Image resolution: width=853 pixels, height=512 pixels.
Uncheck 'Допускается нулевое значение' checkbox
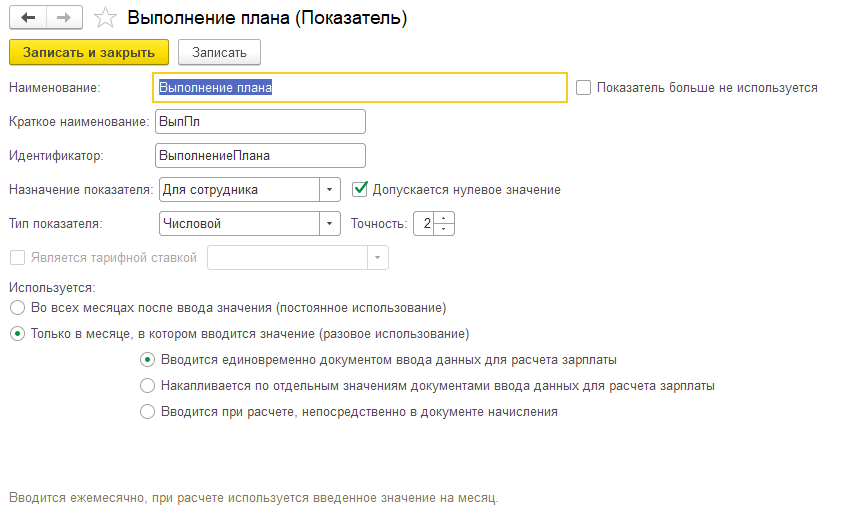pos(360,189)
